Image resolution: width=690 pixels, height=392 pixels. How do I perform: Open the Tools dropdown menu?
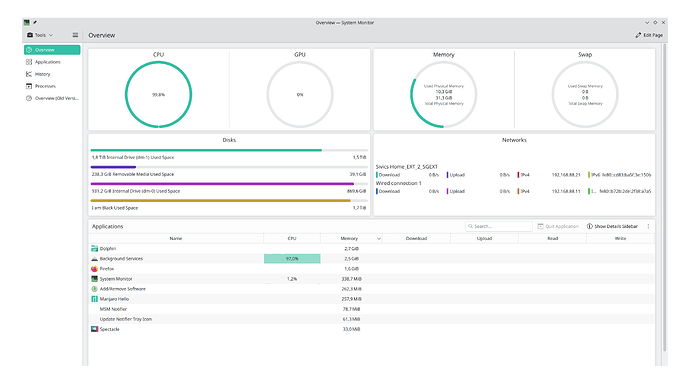pyautogui.click(x=40, y=35)
